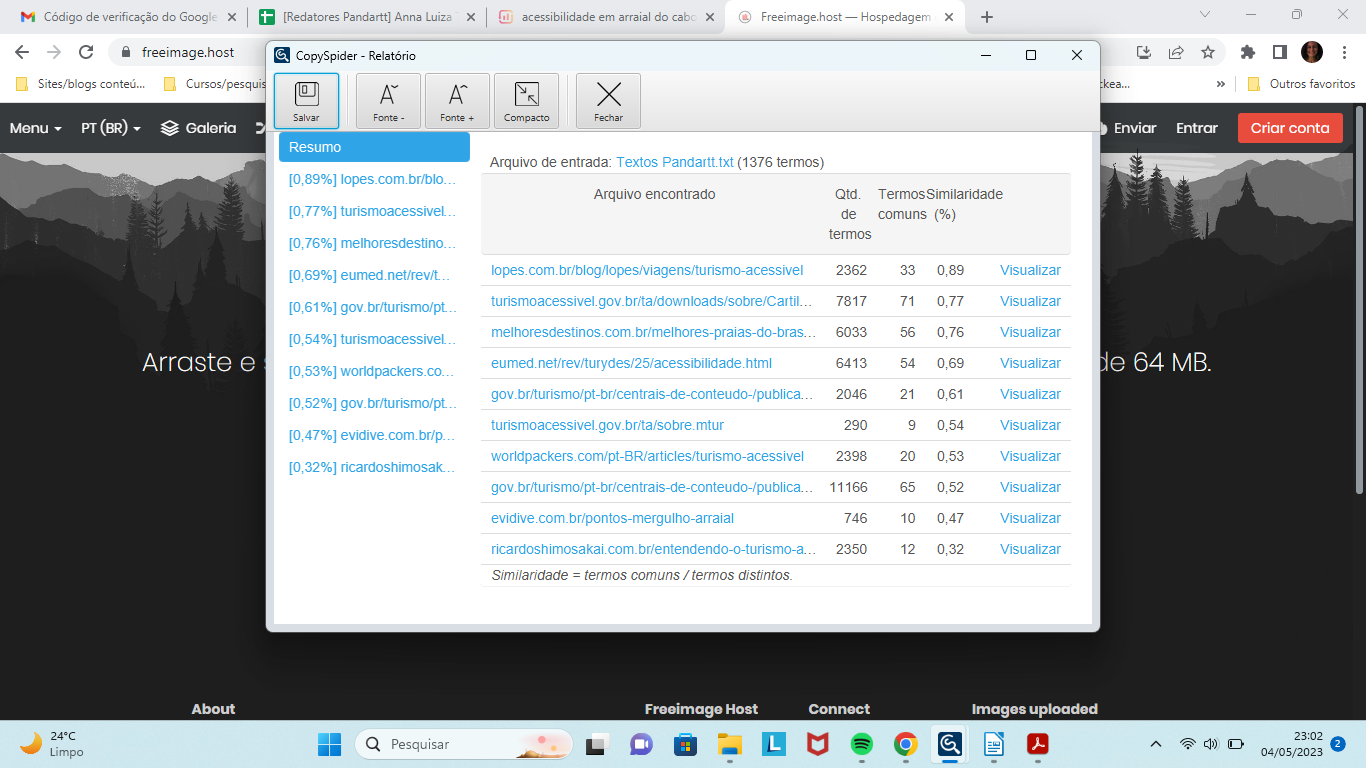Open Chrome's tab search dropdown
Image resolution: width=1366 pixels, height=768 pixels.
pos(1204,15)
